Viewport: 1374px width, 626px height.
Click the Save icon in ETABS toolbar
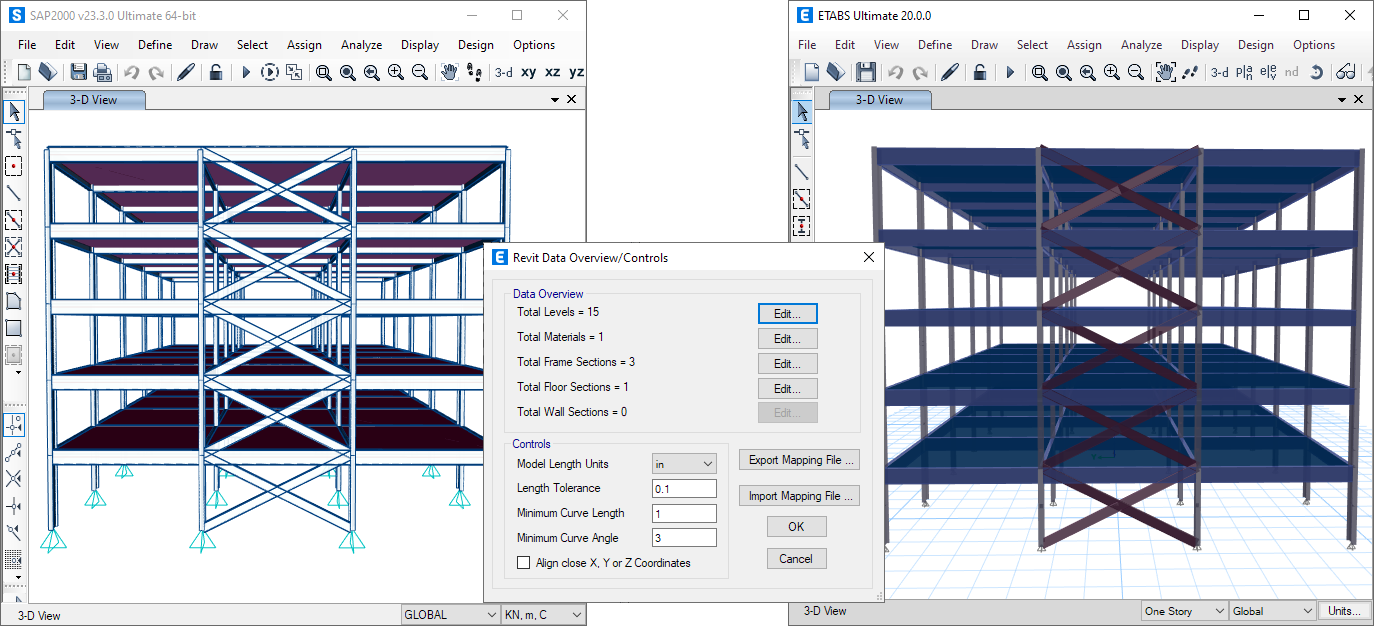pyautogui.click(x=867, y=72)
